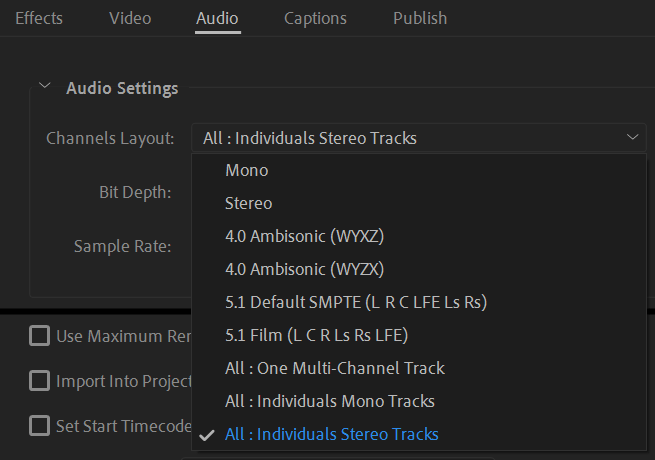The width and height of the screenshot is (655, 460).
Task: Open the Publish tab
Action: (420, 18)
